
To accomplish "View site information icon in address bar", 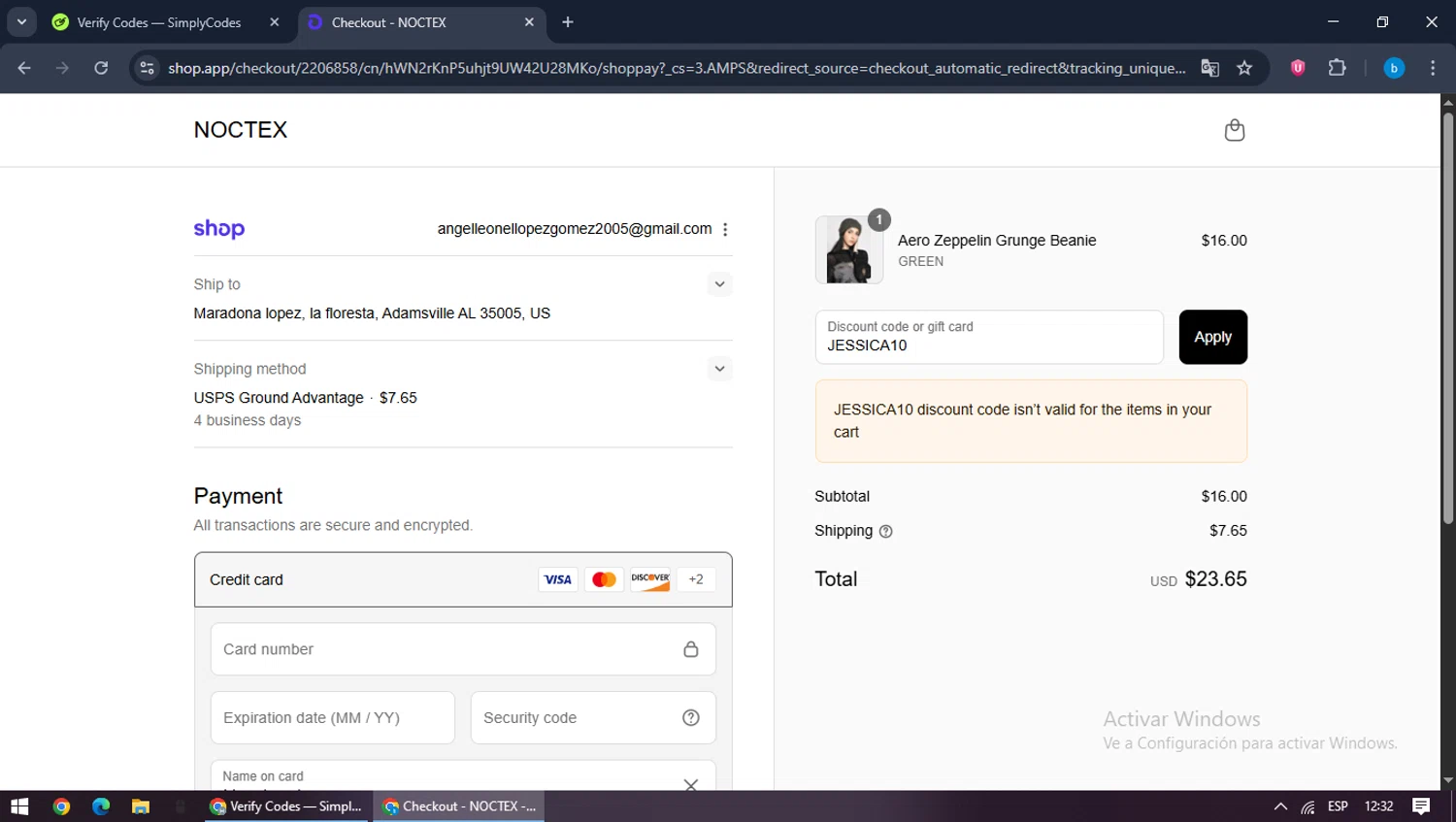I will click(x=148, y=68).
